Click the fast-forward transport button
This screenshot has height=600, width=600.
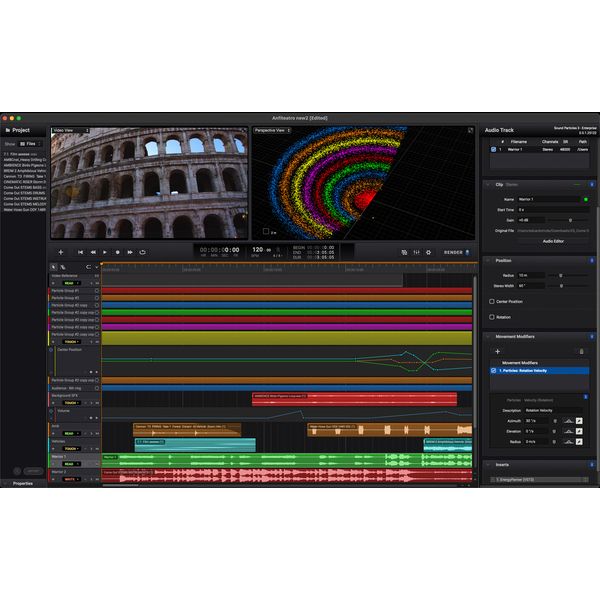pos(130,252)
